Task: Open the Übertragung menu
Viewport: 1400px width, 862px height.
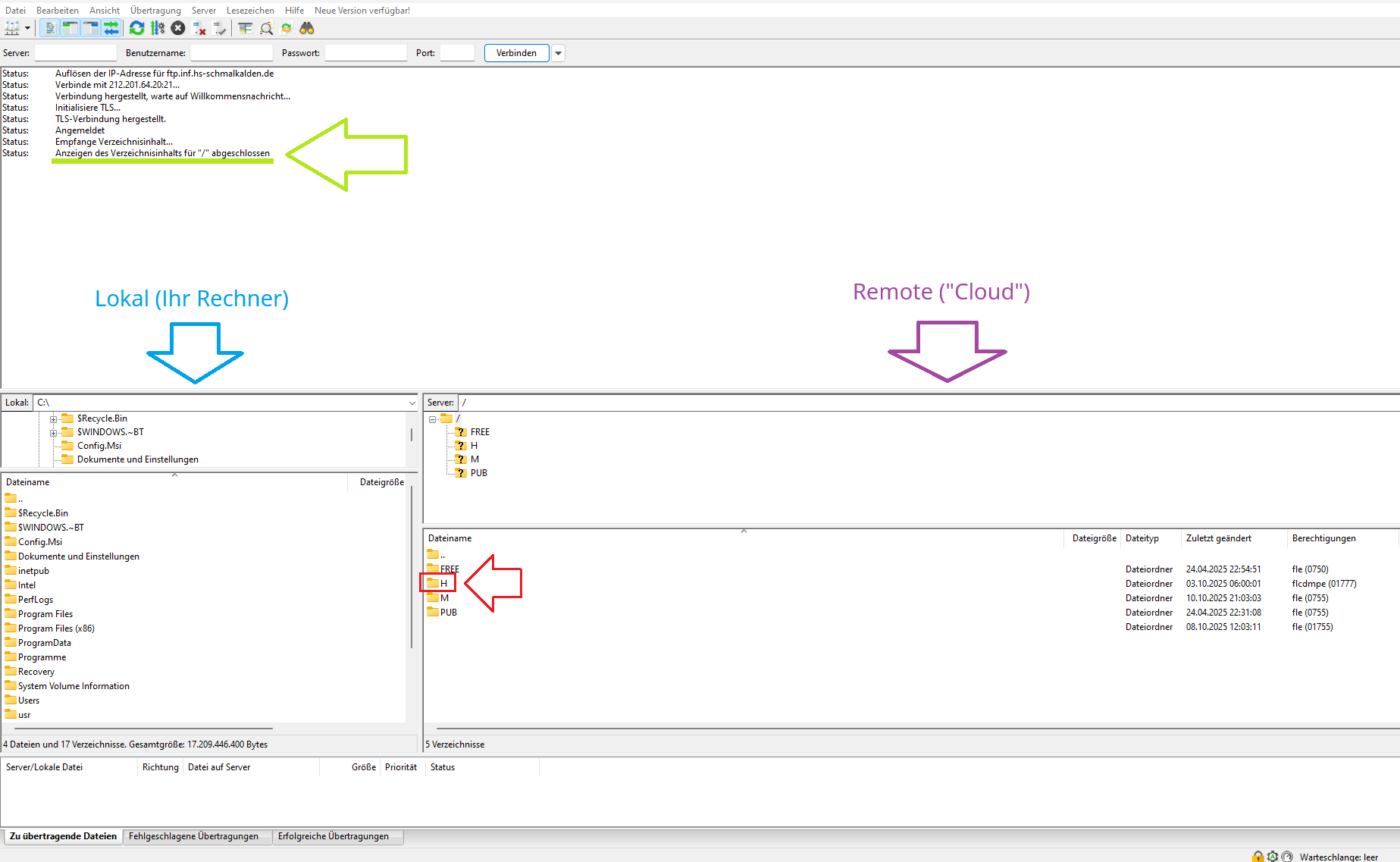Action: [x=155, y=10]
